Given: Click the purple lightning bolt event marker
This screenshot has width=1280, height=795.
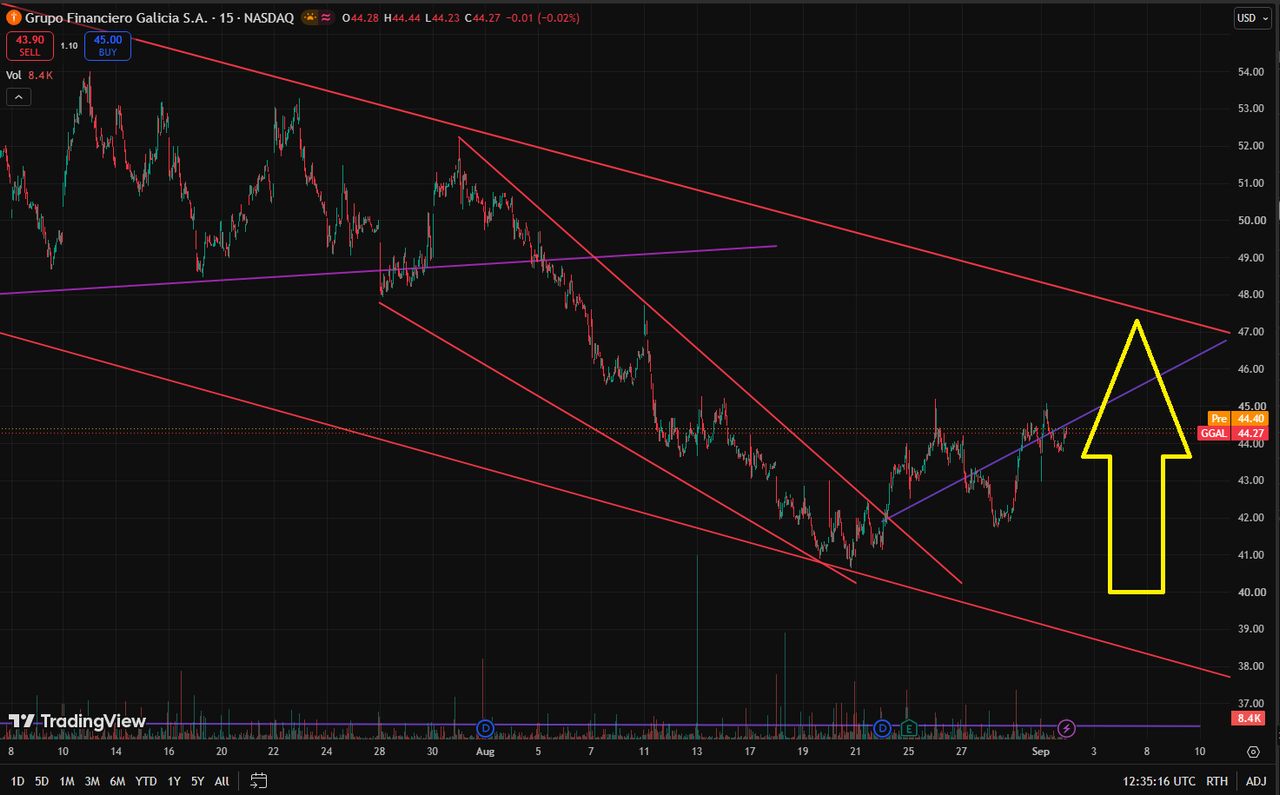Looking at the screenshot, I should 1067,727.
